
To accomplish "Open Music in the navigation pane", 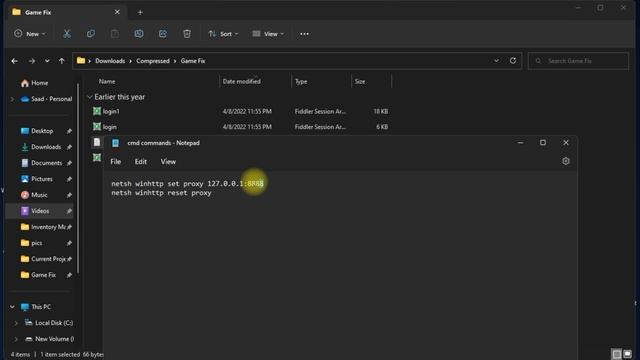I will click(39, 195).
